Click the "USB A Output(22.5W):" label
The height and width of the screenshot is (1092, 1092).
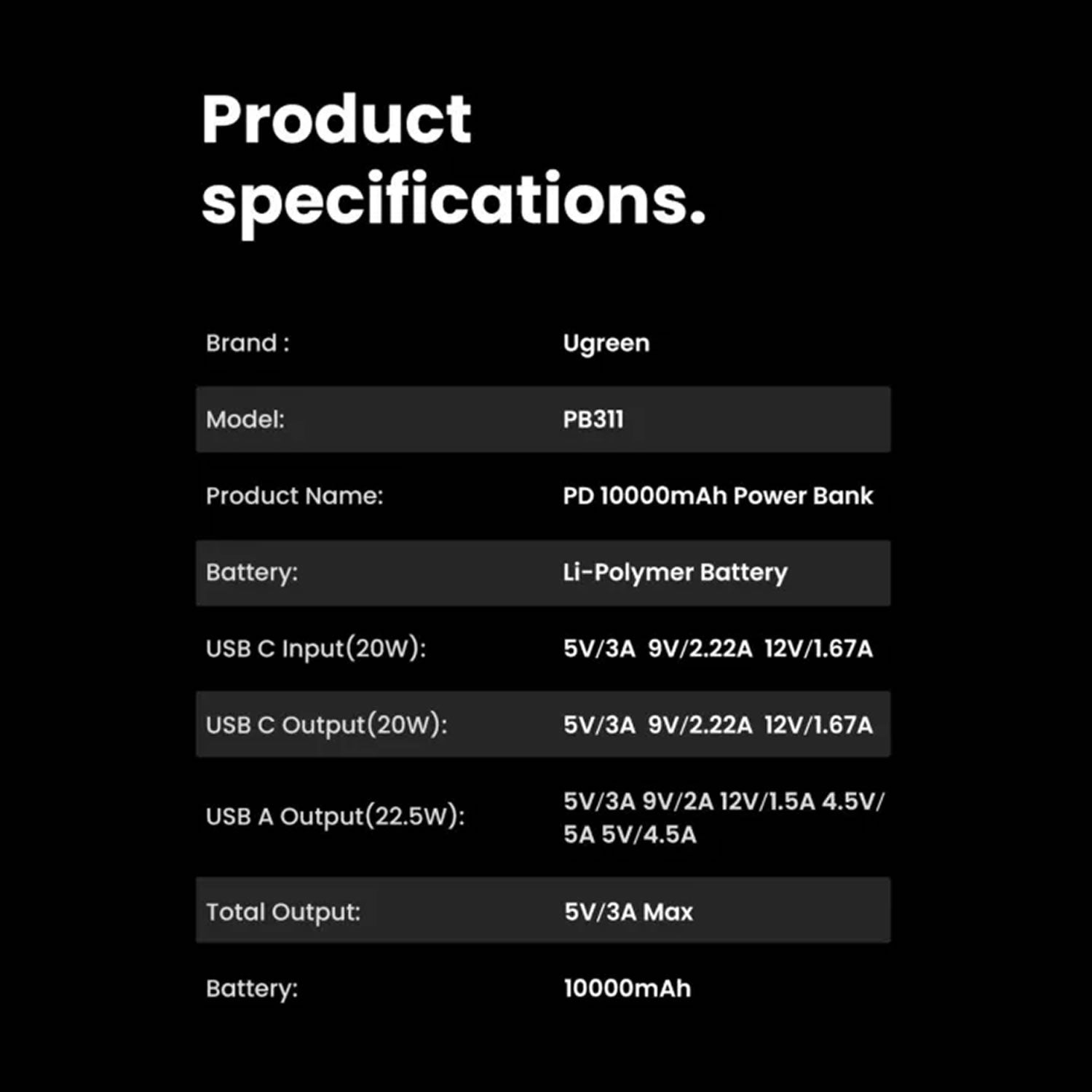click(335, 816)
